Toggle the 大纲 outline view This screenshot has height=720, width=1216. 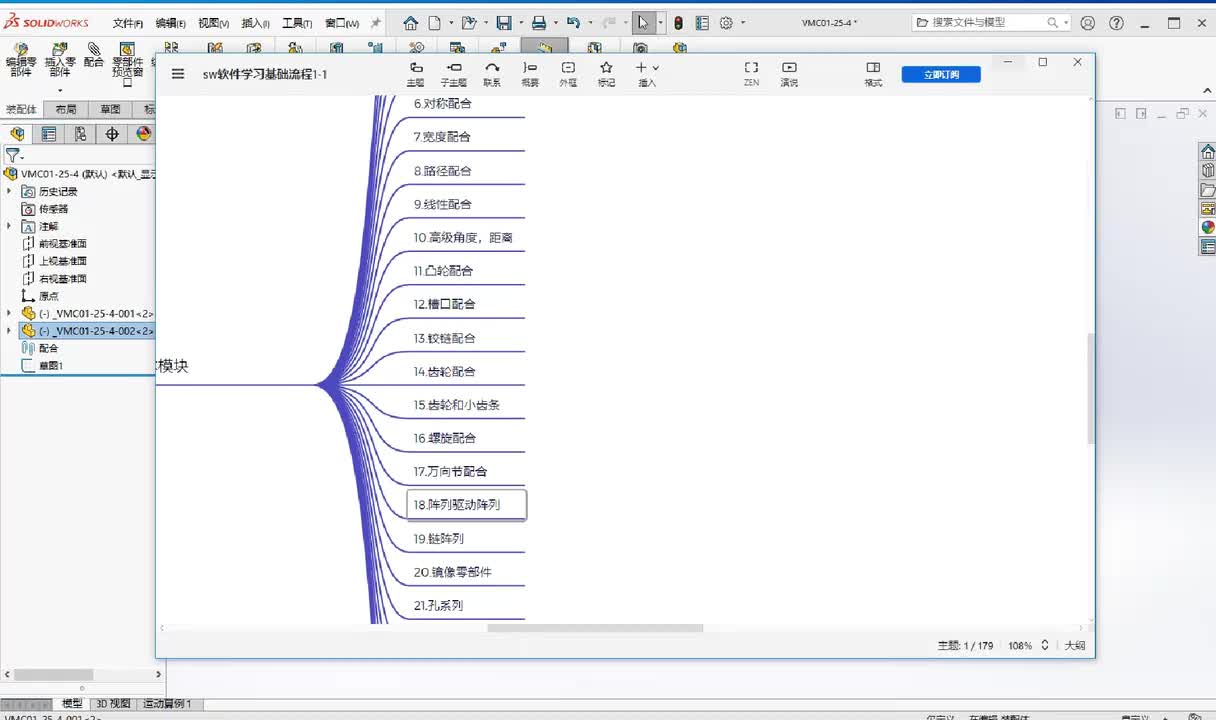[x=1074, y=646]
